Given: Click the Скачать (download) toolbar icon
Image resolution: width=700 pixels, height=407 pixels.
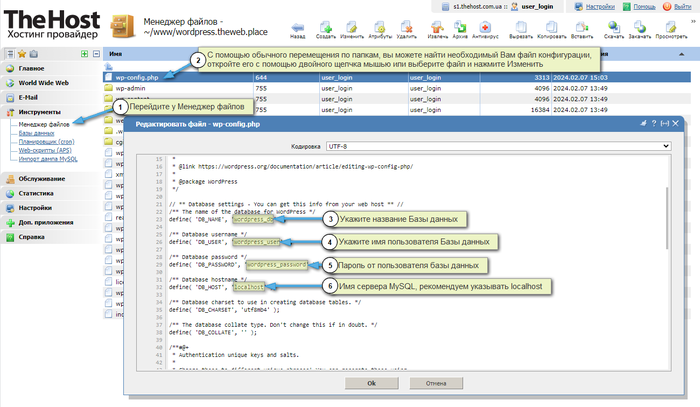Looking at the screenshot, I should (x=614, y=30).
